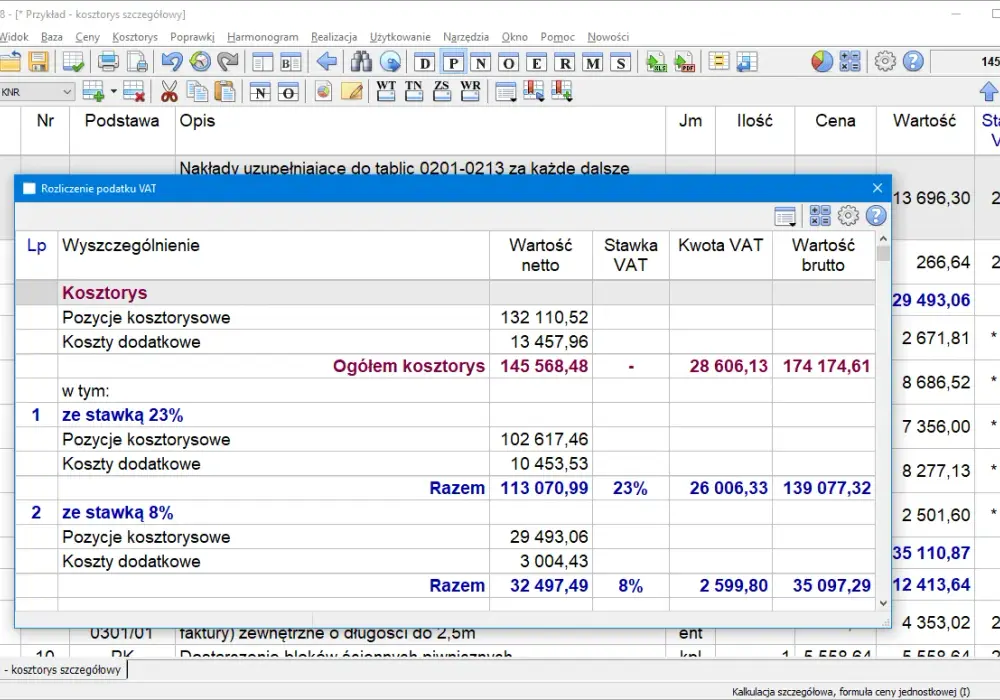Open help icon in main toolbar
The height and width of the screenshot is (700, 1000).
tap(913, 62)
